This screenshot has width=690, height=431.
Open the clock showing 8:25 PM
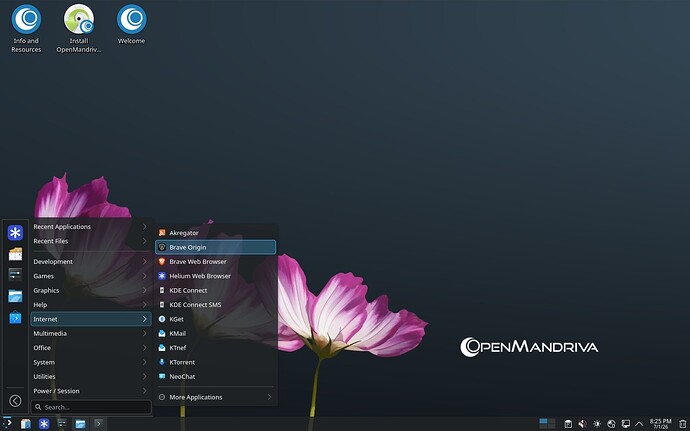[661, 424]
